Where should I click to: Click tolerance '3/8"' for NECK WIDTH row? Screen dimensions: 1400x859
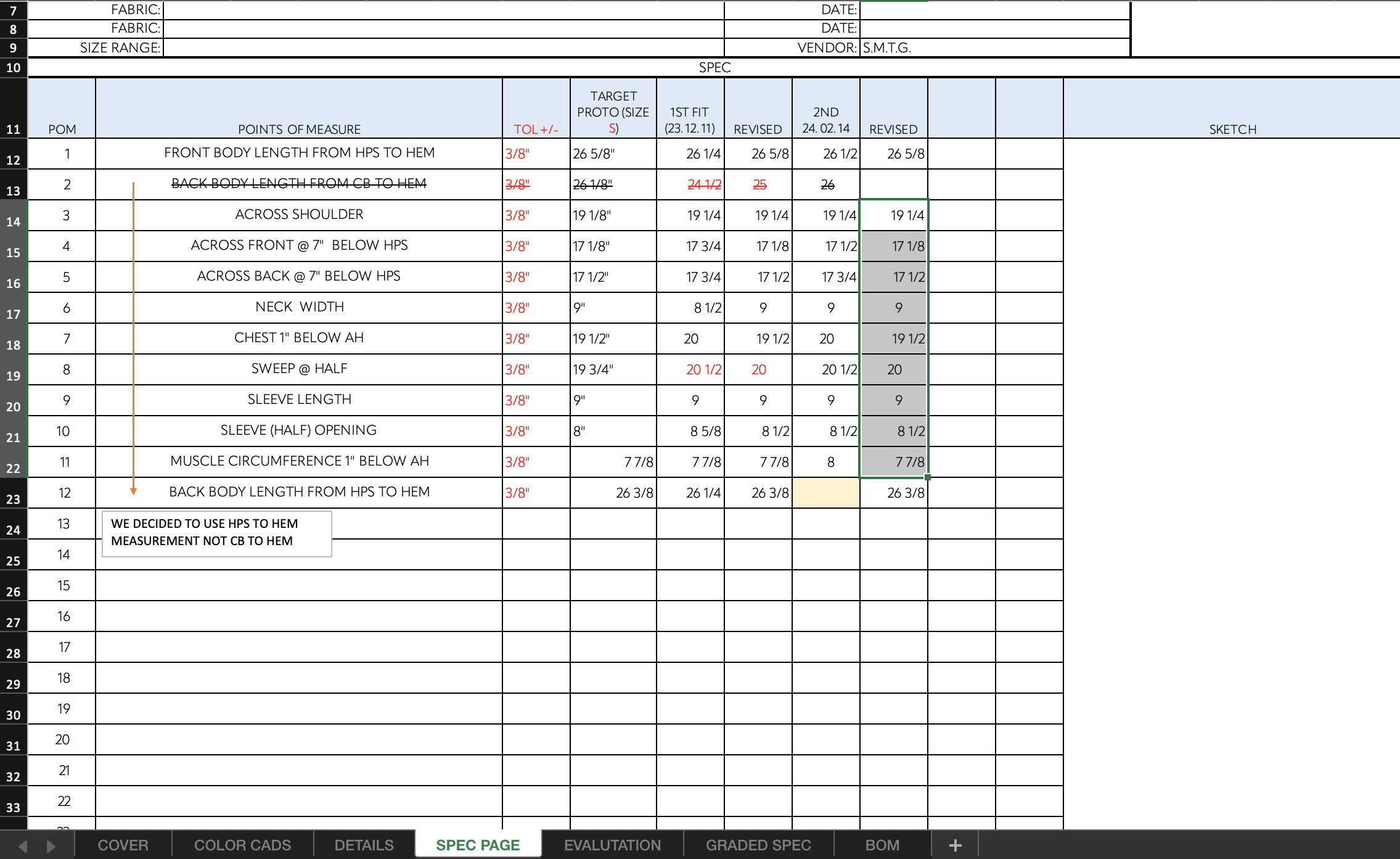pos(536,308)
